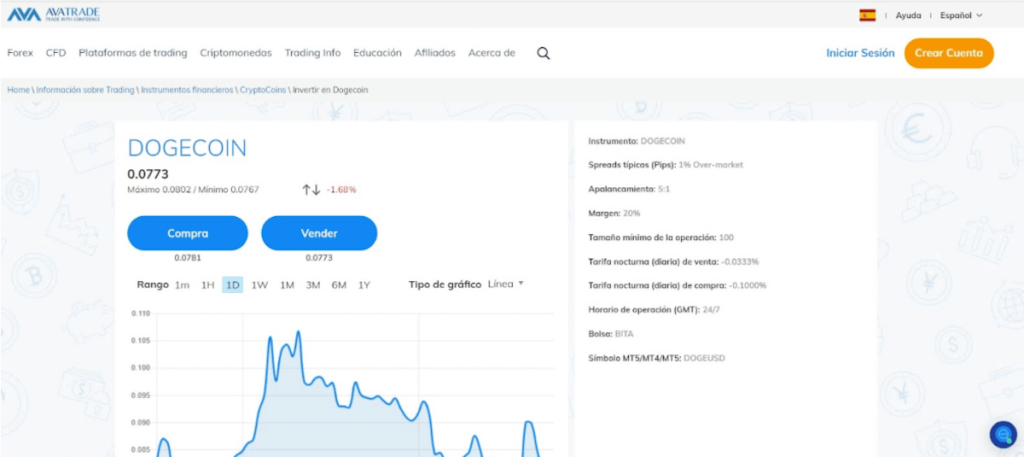Click the Dogecoin price line chart

355,385
